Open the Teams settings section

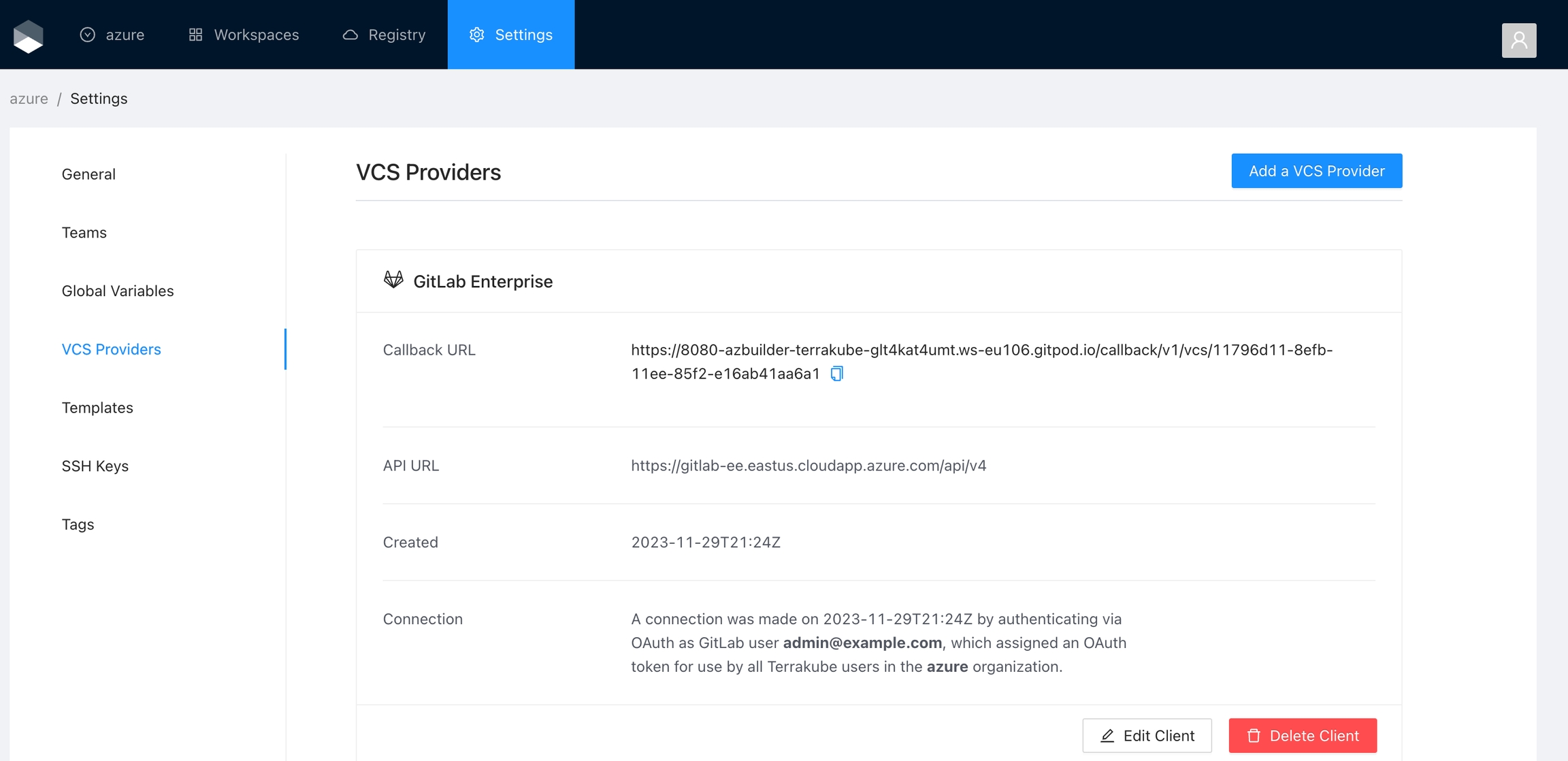pyautogui.click(x=84, y=233)
